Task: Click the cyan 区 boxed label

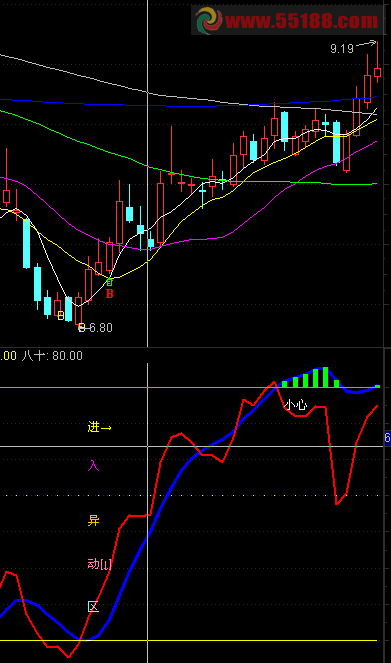Action: [93, 607]
